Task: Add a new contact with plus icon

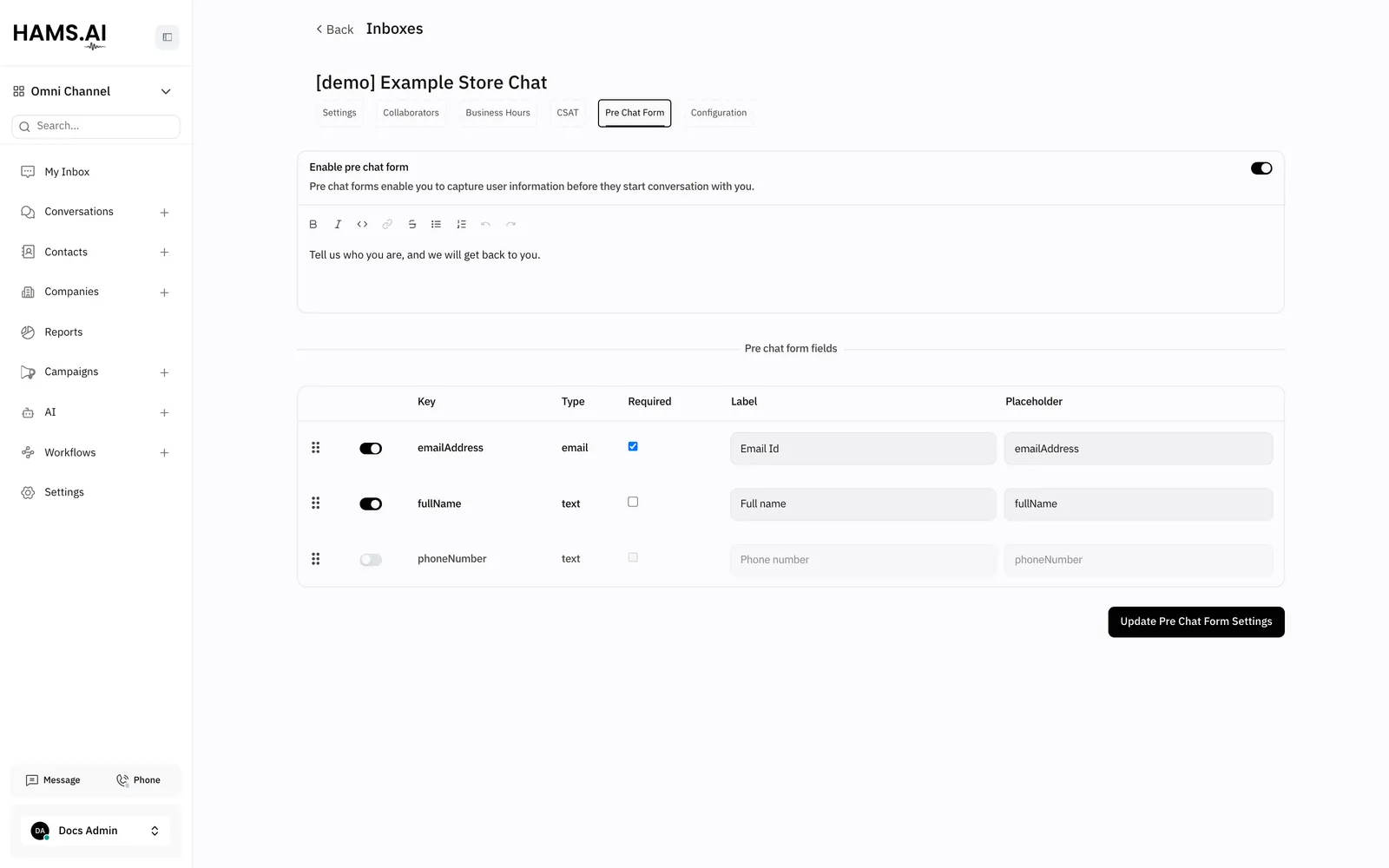Action: [x=164, y=253]
